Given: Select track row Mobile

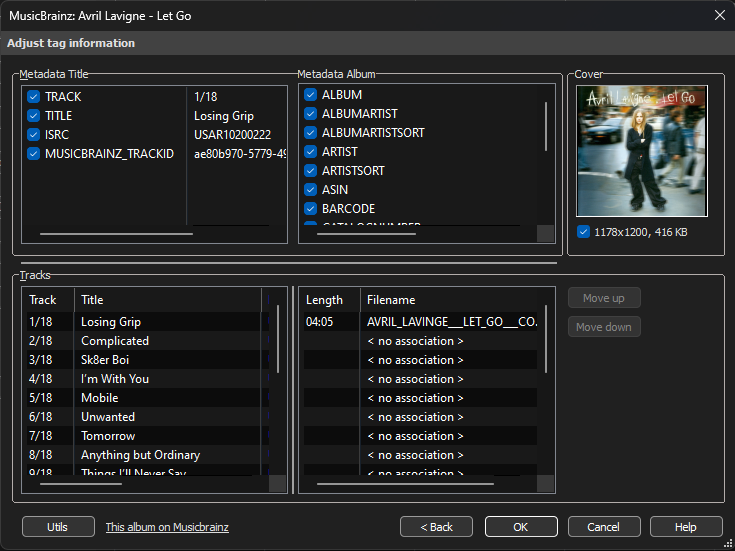Looking at the screenshot, I should tap(148, 398).
